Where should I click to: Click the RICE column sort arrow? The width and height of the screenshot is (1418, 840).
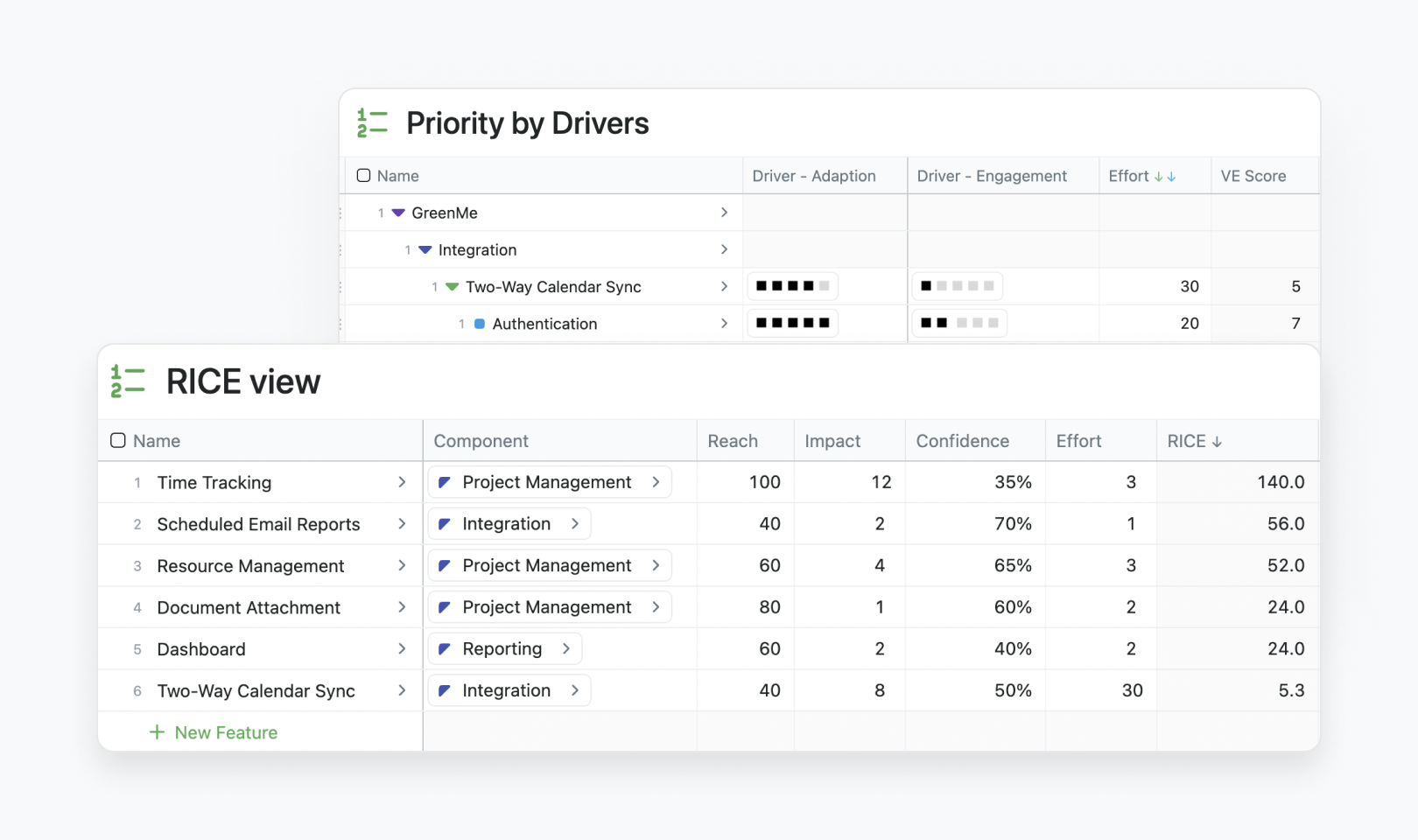coord(1217,442)
